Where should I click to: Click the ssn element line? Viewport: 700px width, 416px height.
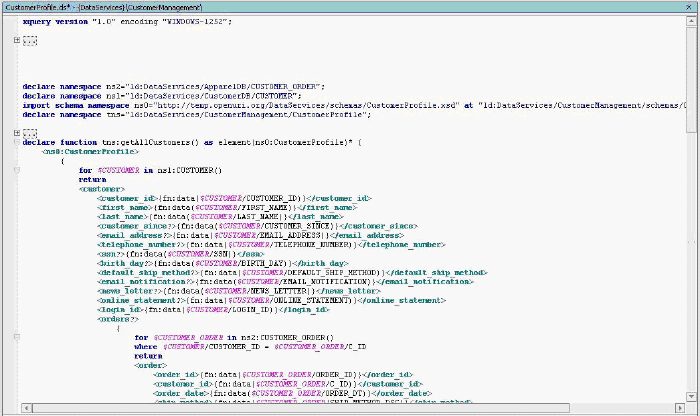[181, 254]
